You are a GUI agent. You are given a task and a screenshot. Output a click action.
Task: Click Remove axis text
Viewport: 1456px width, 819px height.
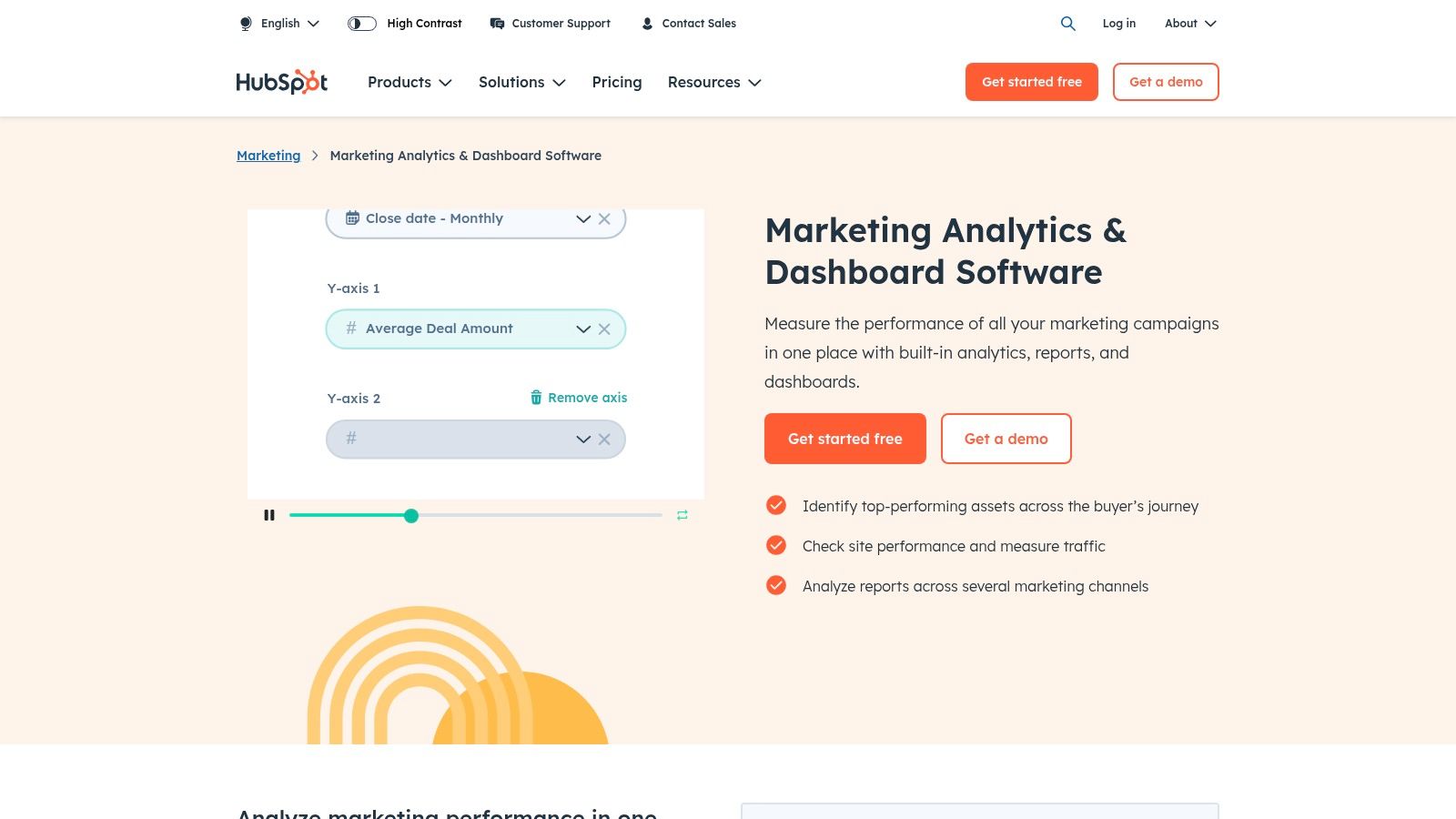588,398
